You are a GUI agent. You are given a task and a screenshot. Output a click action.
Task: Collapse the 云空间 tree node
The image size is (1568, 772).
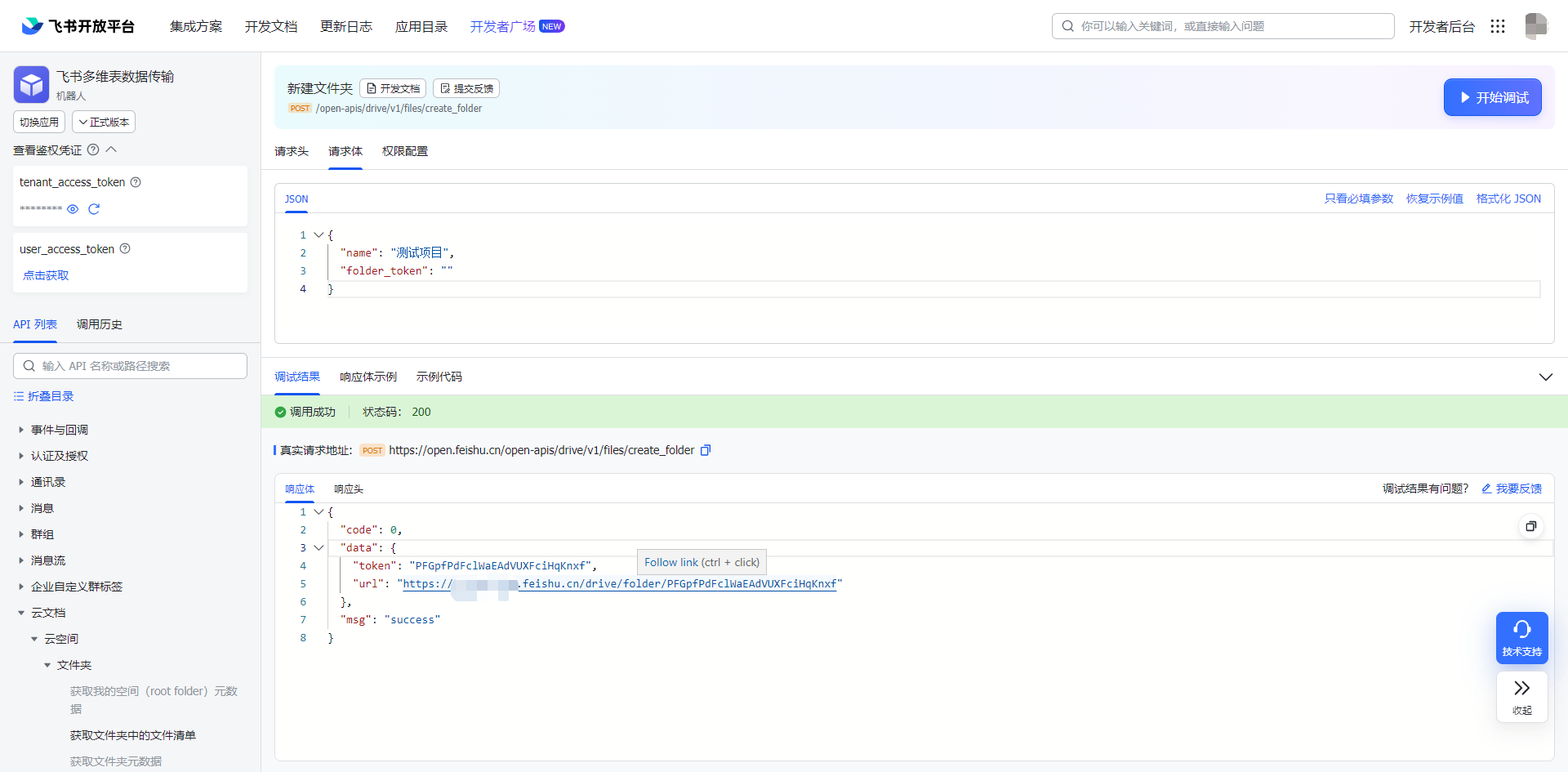(34, 639)
